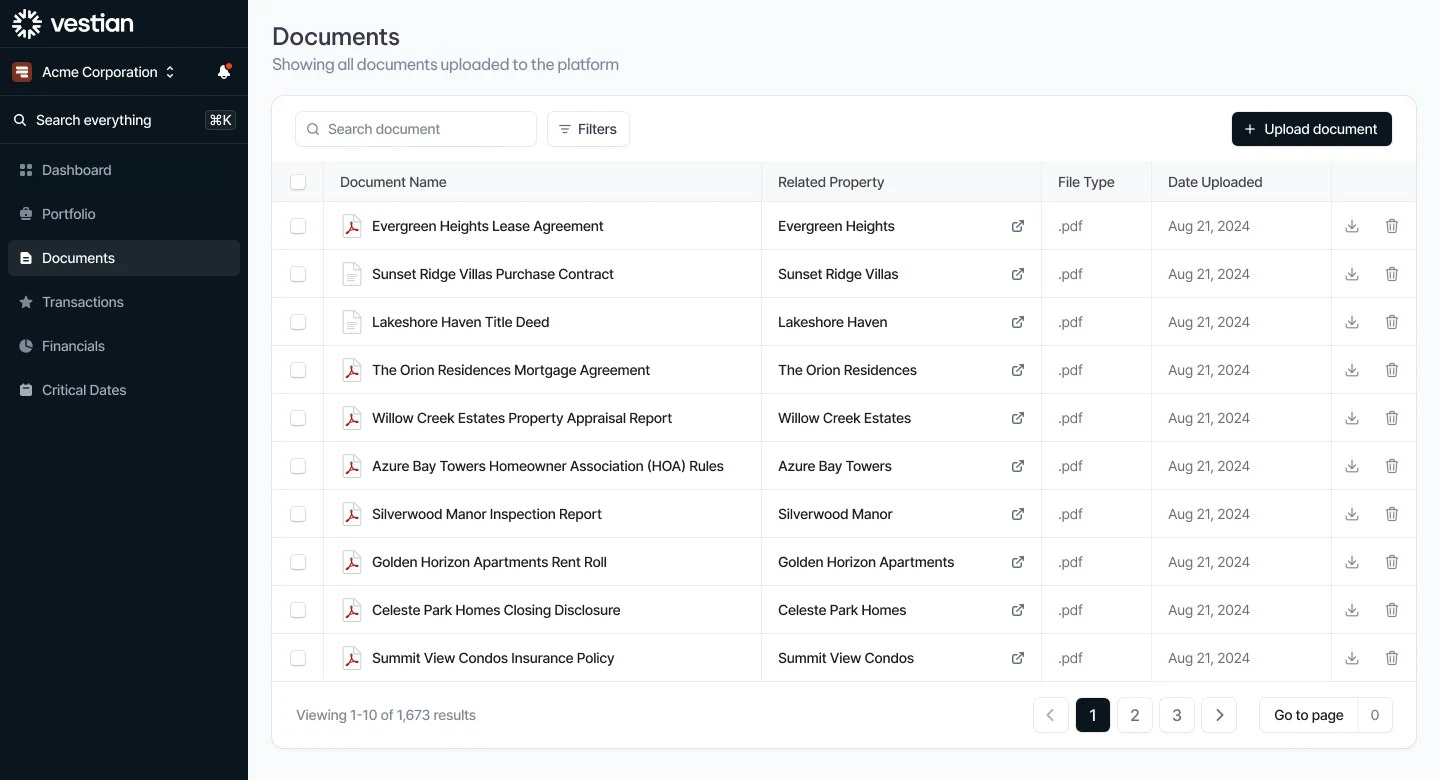Viewport: 1440px width, 780px height.
Task: Download Lakeshore Haven Title Deed
Action: [1352, 322]
